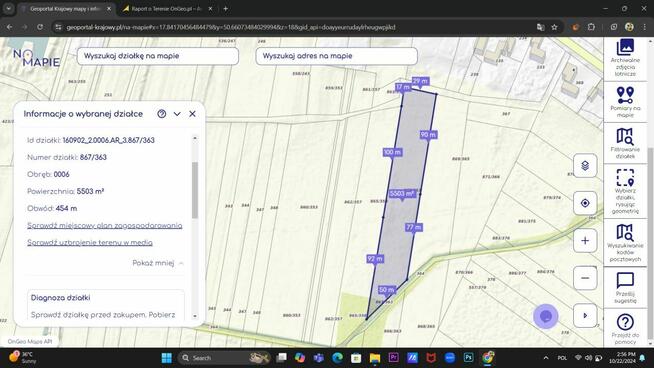Locate my position on map
The height and width of the screenshot is (368, 654).
click(x=585, y=203)
